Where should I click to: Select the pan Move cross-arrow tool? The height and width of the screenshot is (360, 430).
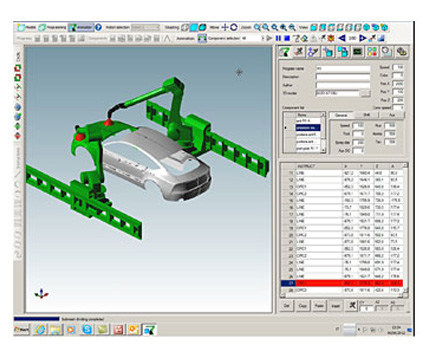[225, 27]
